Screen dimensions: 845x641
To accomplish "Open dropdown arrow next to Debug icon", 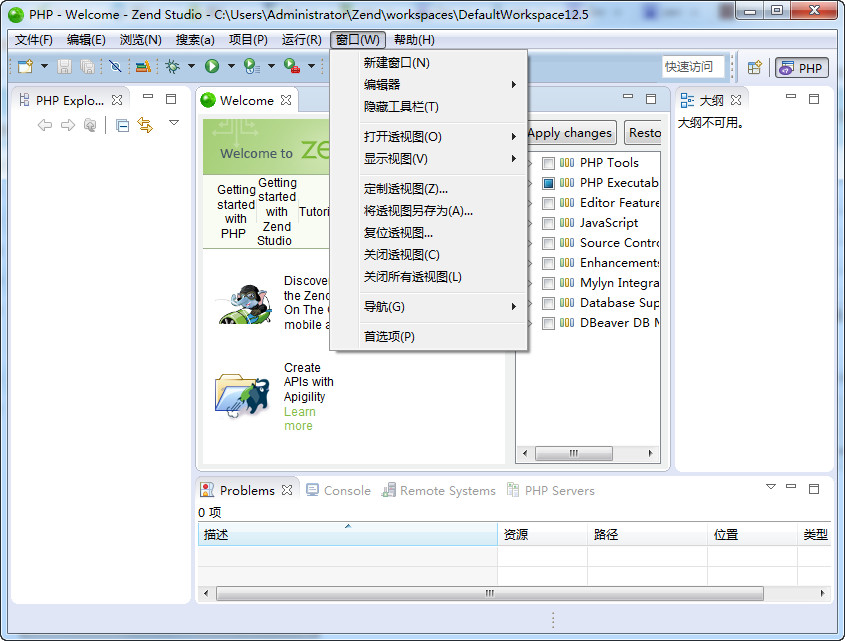I will 191,66.
